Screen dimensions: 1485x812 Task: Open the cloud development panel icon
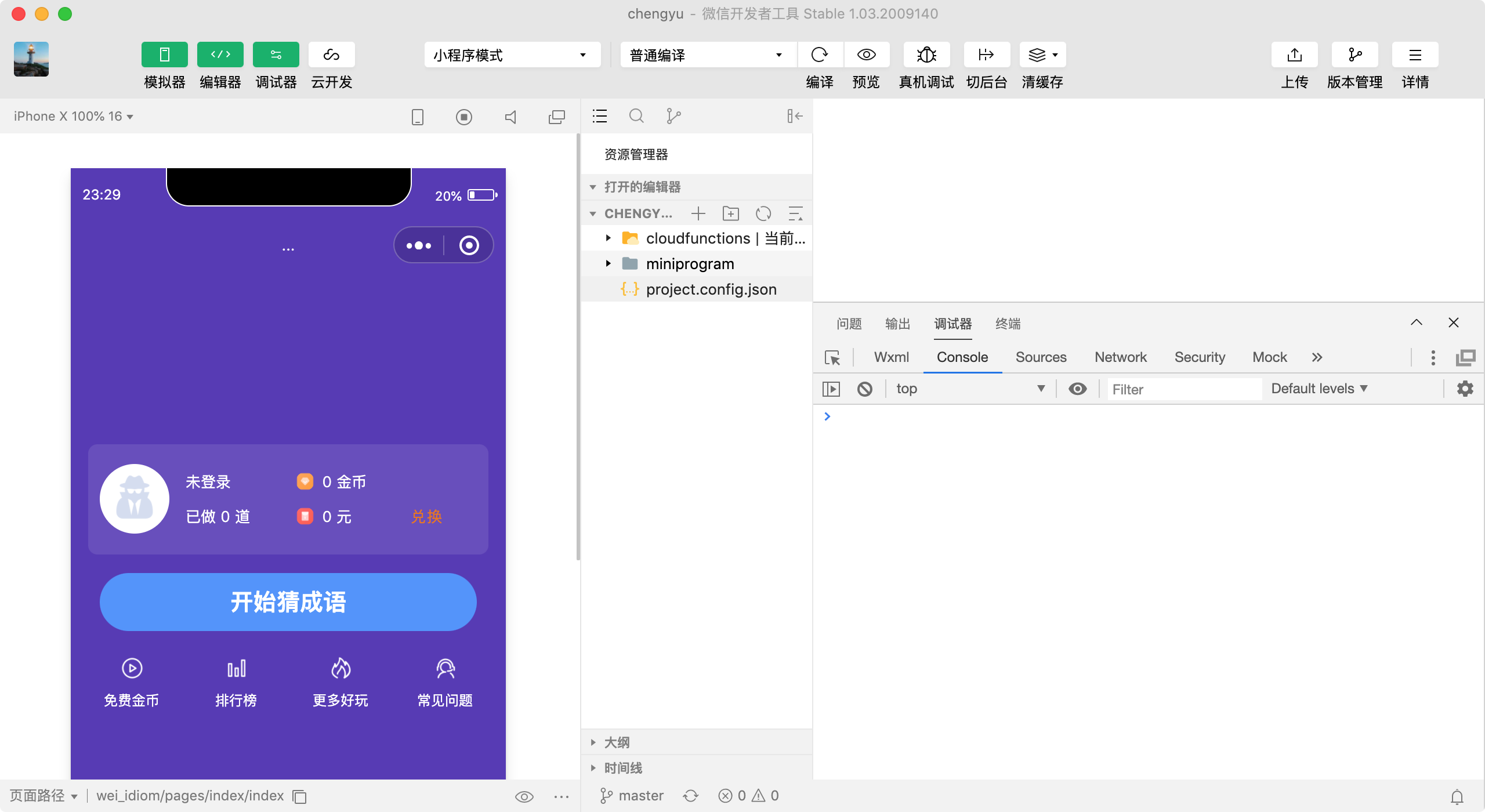click(x=331, y=55)
